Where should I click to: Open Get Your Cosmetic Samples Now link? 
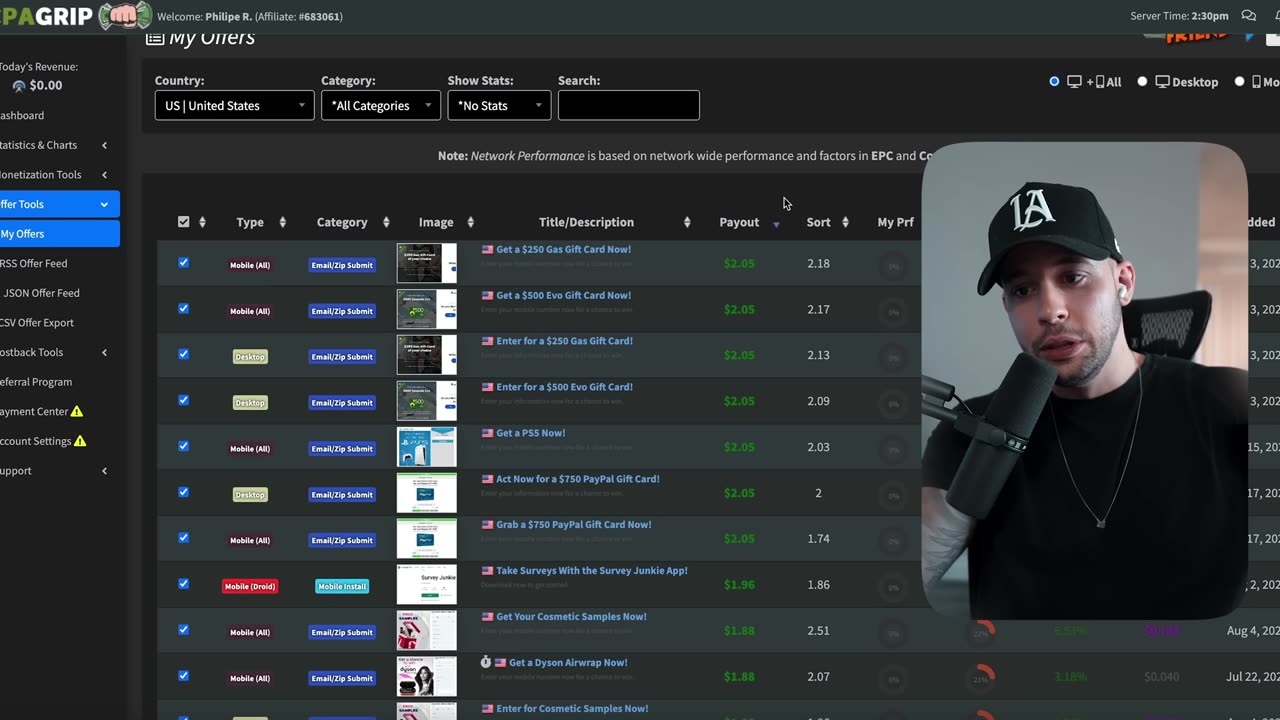pyautogui.click(x=571, y=617)
